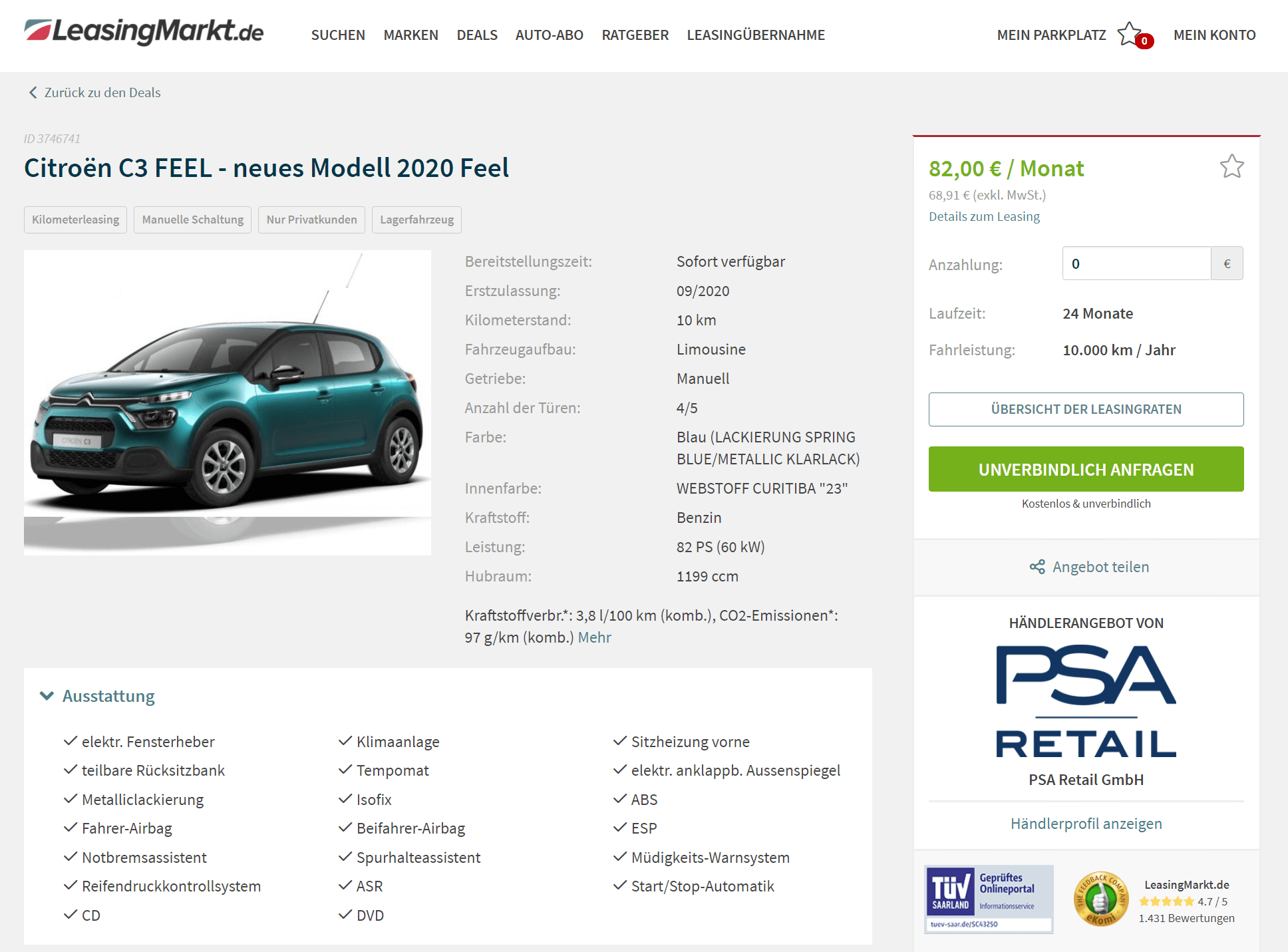Viewport: 1288px width, 952px height.
Task: Open ÜBERSICHT DER LEASINGRATEN
Action: [1086, 409]
